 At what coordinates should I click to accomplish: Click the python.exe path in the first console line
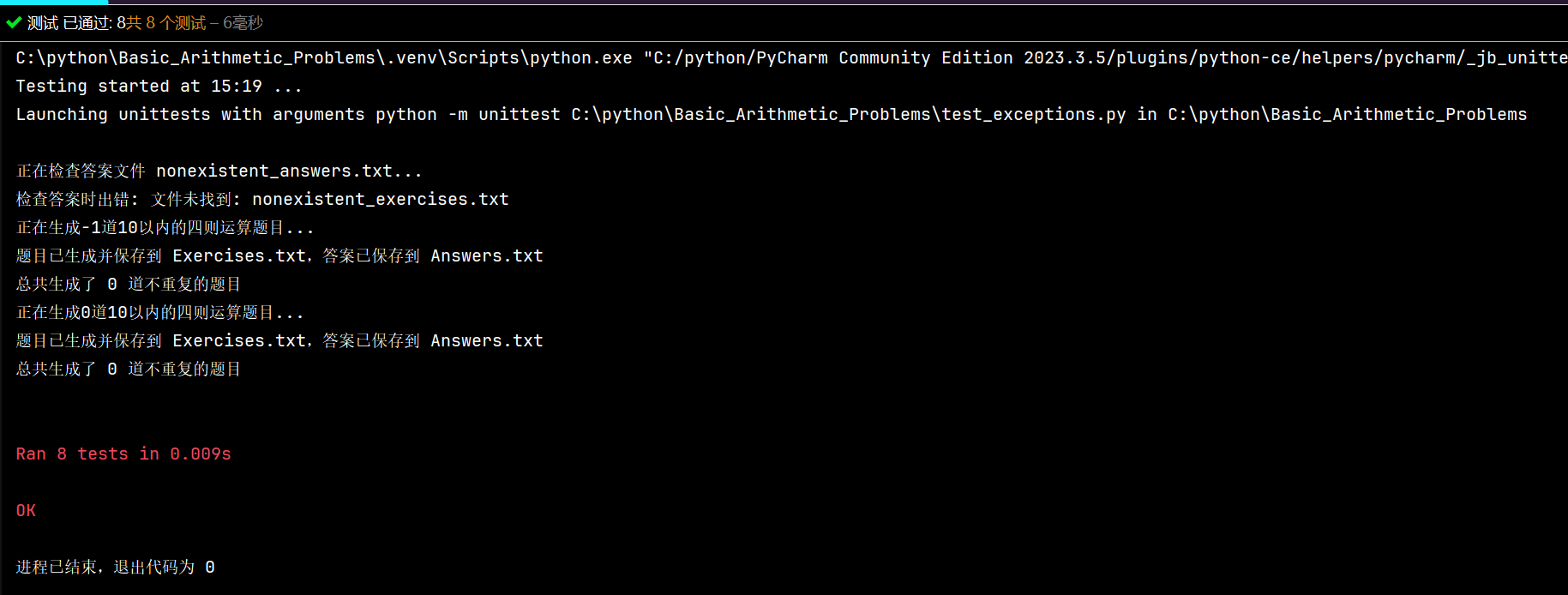point(324,57)
